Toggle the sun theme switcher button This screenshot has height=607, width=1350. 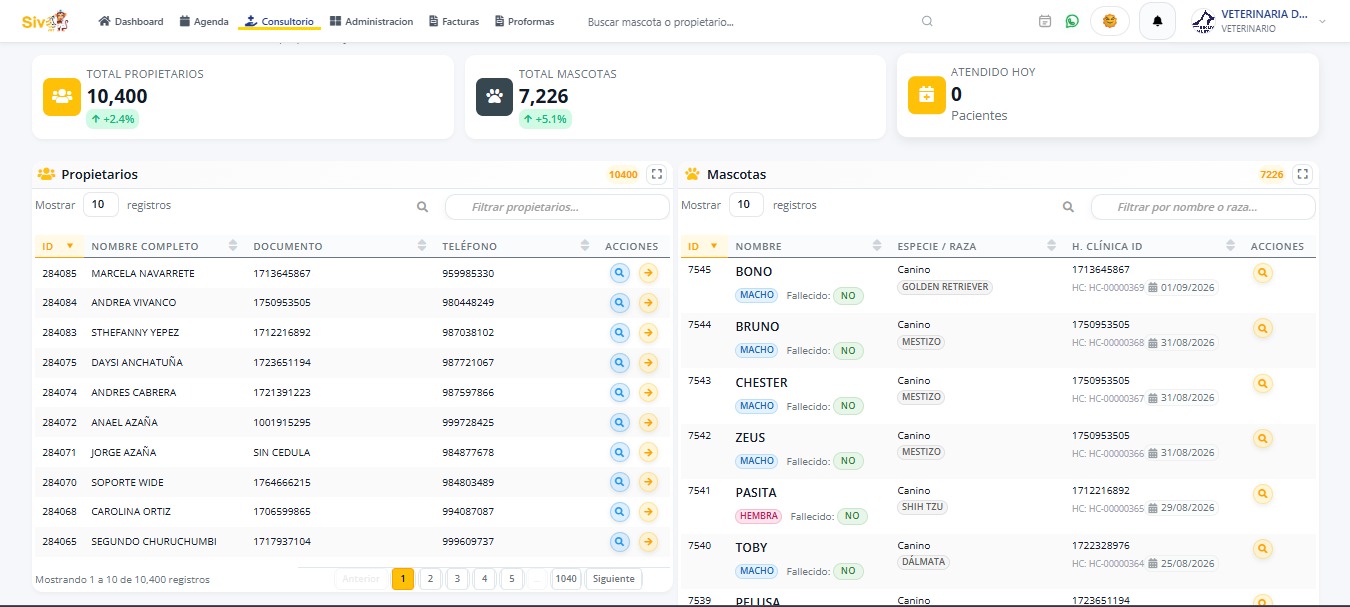pyautogui.click(x=1109, y=21)
